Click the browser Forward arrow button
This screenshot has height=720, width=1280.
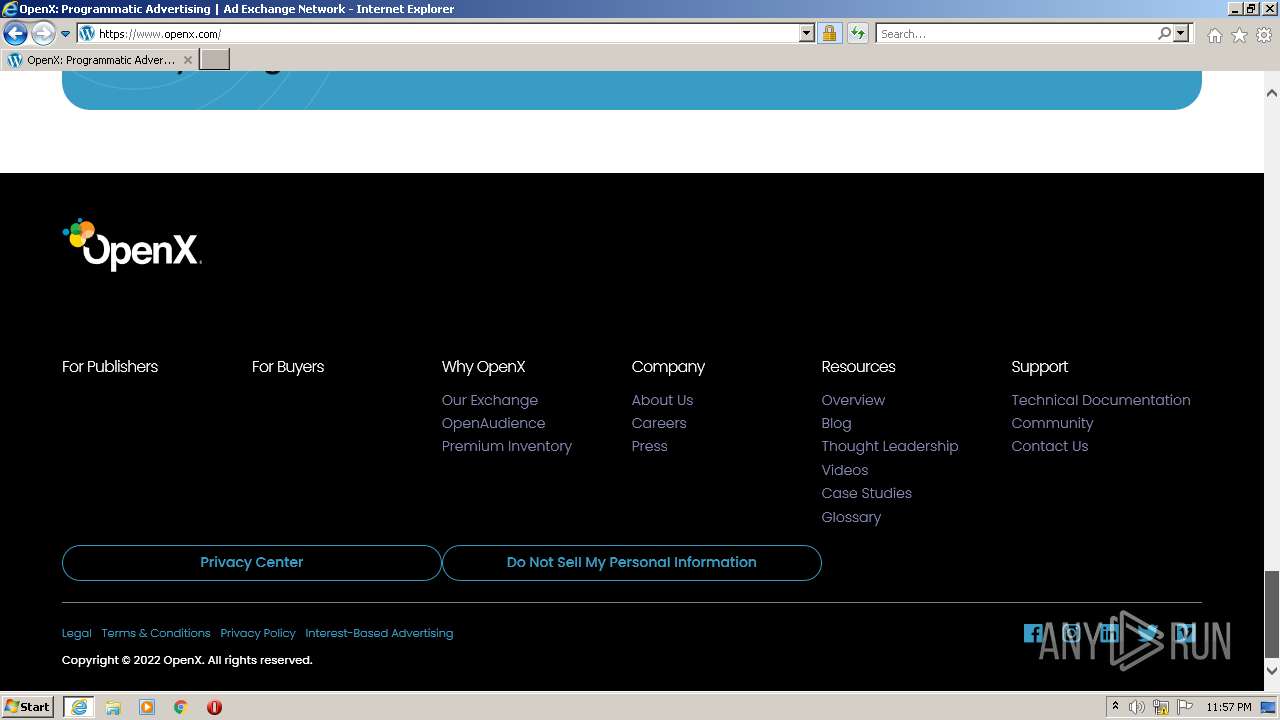click(x=43, y=34)
